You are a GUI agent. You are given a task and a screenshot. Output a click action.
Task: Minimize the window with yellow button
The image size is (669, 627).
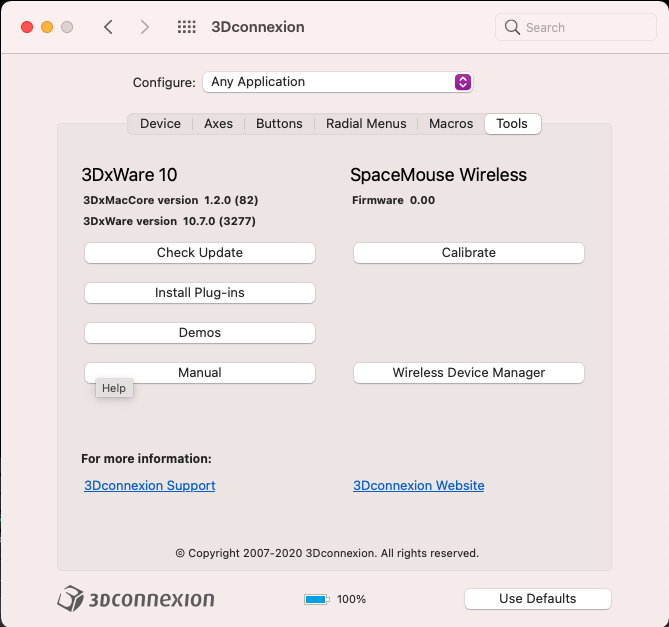[47, 27]
